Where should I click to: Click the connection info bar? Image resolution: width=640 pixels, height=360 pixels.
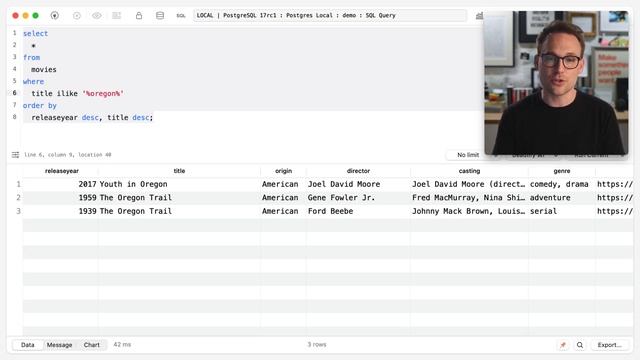pos(330,16)
